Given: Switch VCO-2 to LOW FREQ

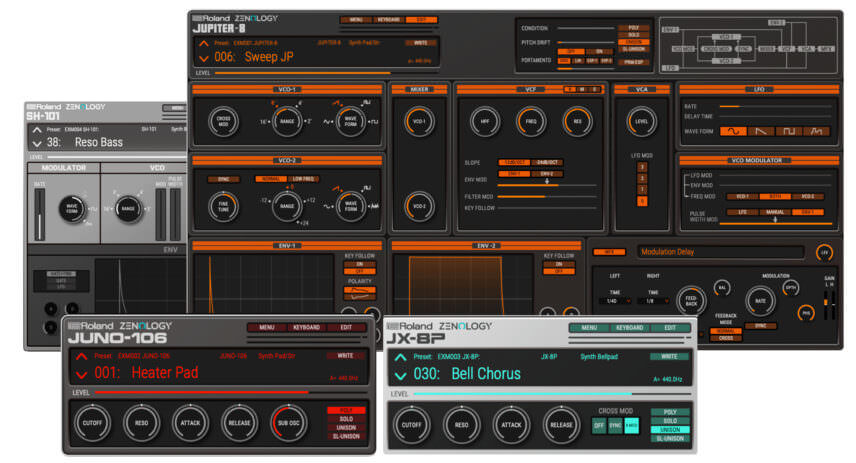Looking at the screenshot, I should [x=304, y=179].
